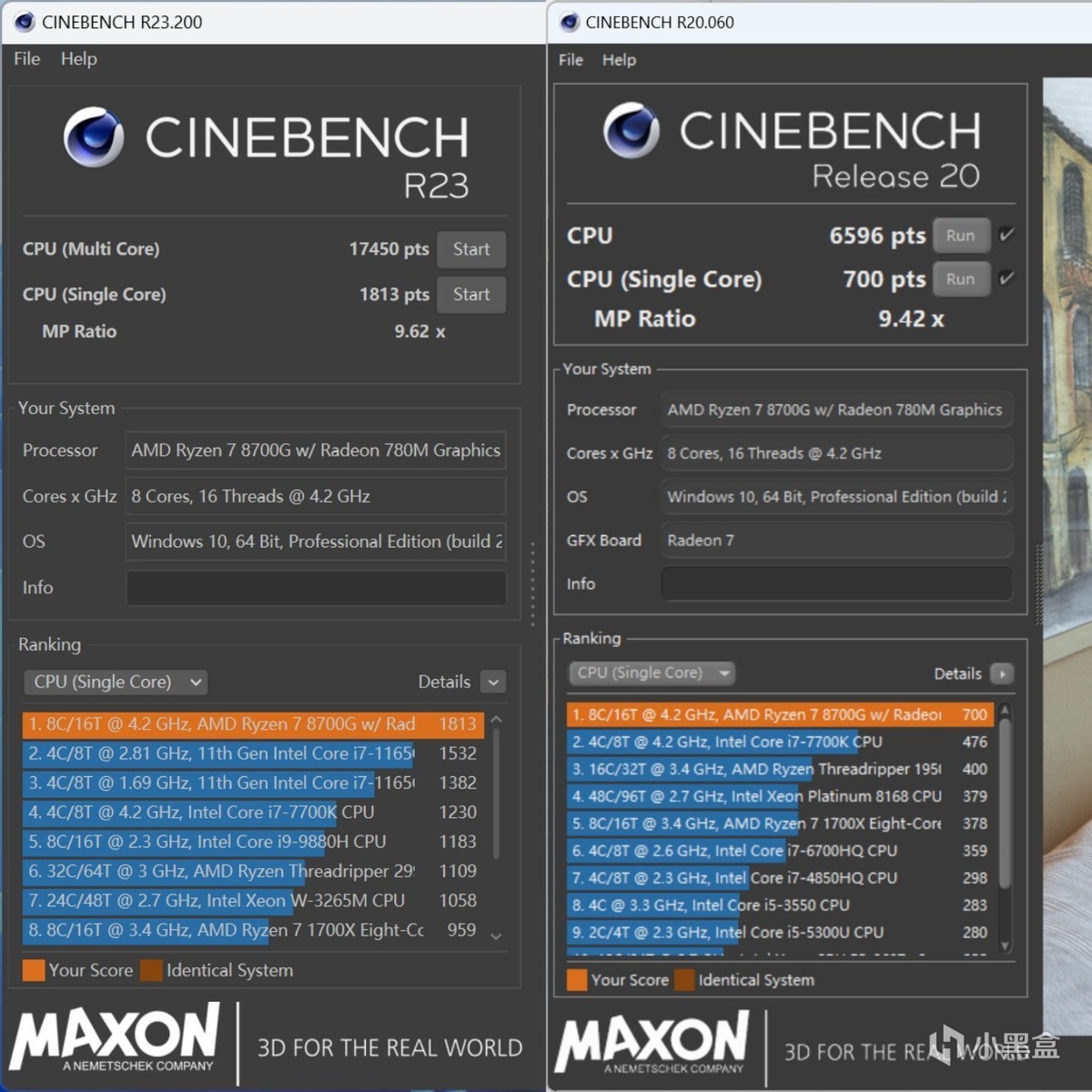Click the brown Identical System swatch in R20
Screen dimensions: 1092x1092
tap(684, 980)
